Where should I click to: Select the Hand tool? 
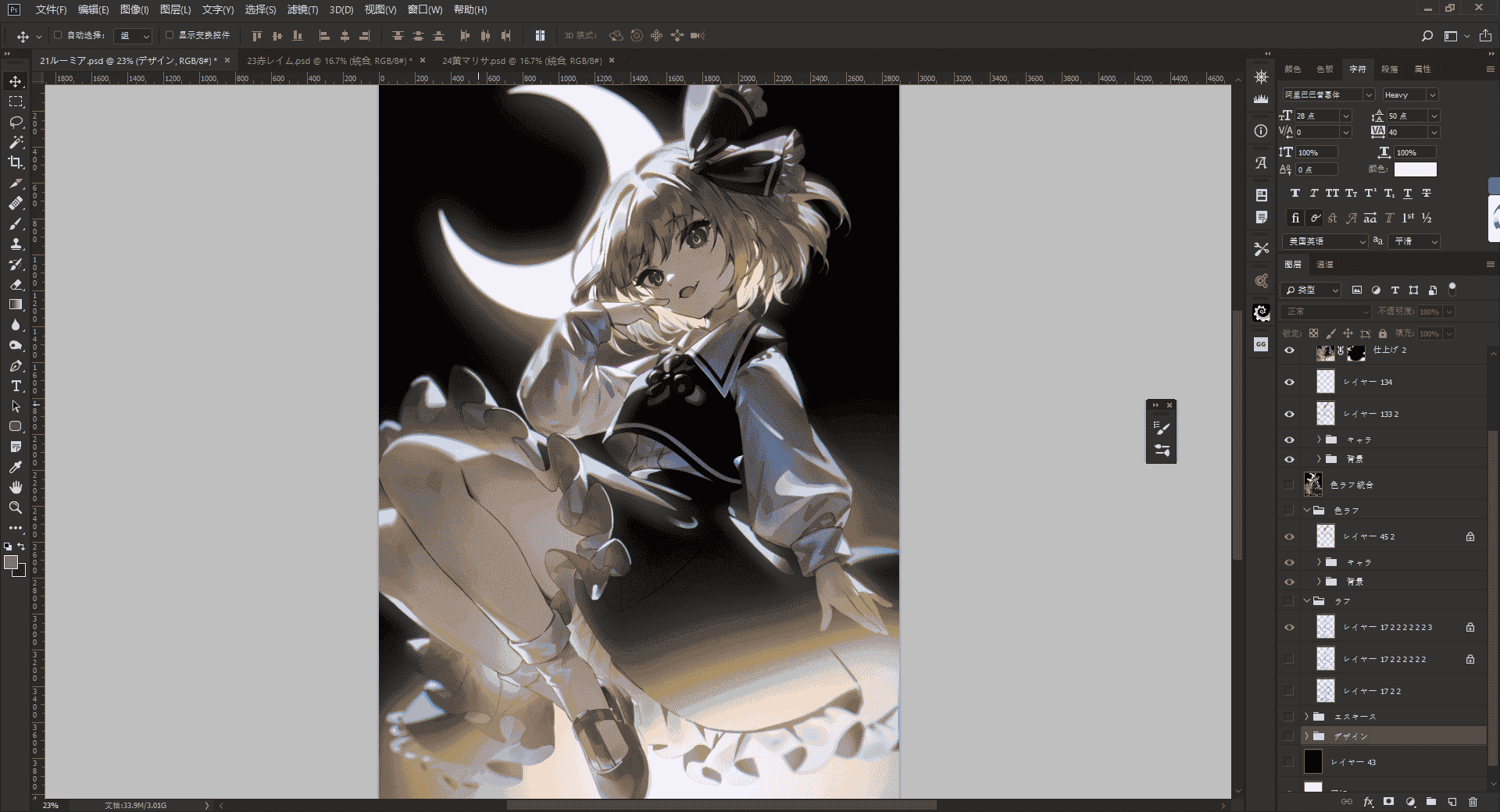(16, 487)
